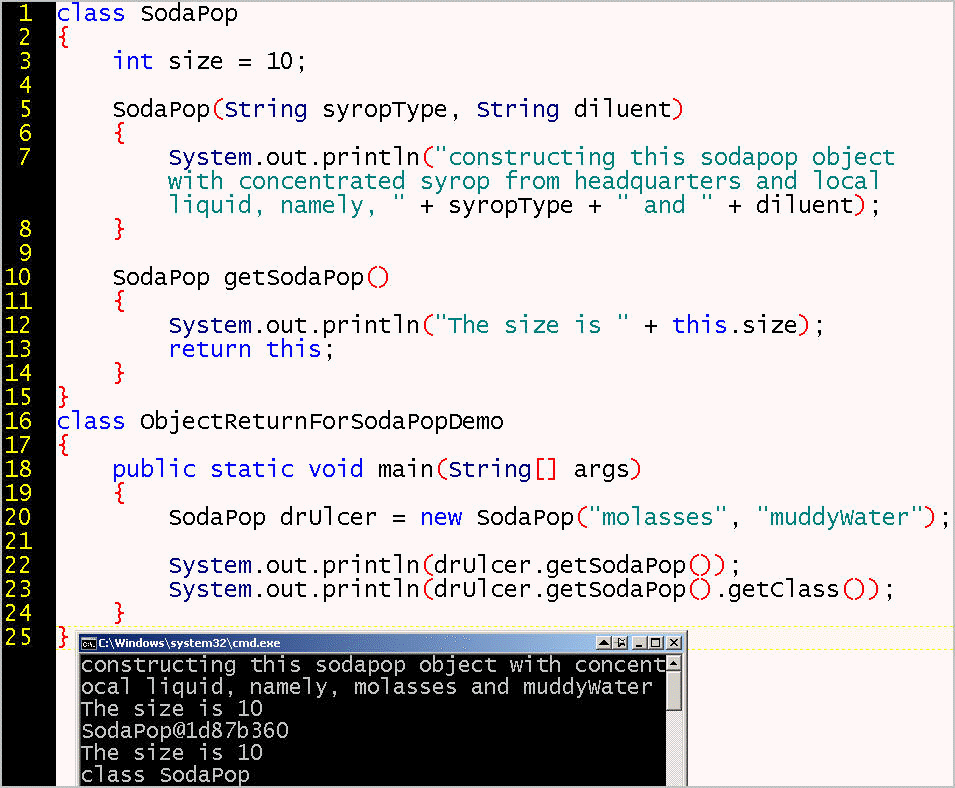Screen dimensions: 955x788
Task: Click the string "muddyWater" on line 20
Action: (839, 517)
